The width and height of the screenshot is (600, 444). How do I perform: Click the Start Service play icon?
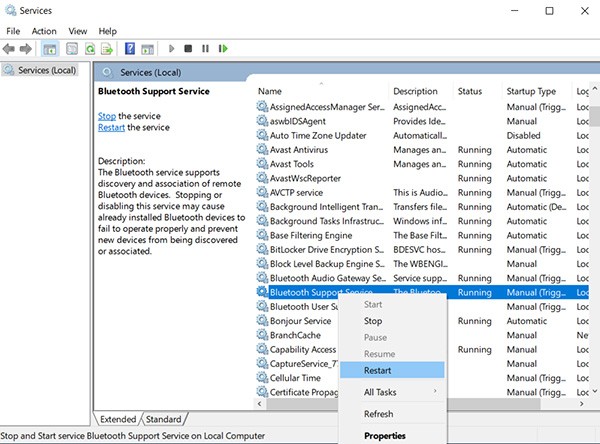tap(171, 49)
